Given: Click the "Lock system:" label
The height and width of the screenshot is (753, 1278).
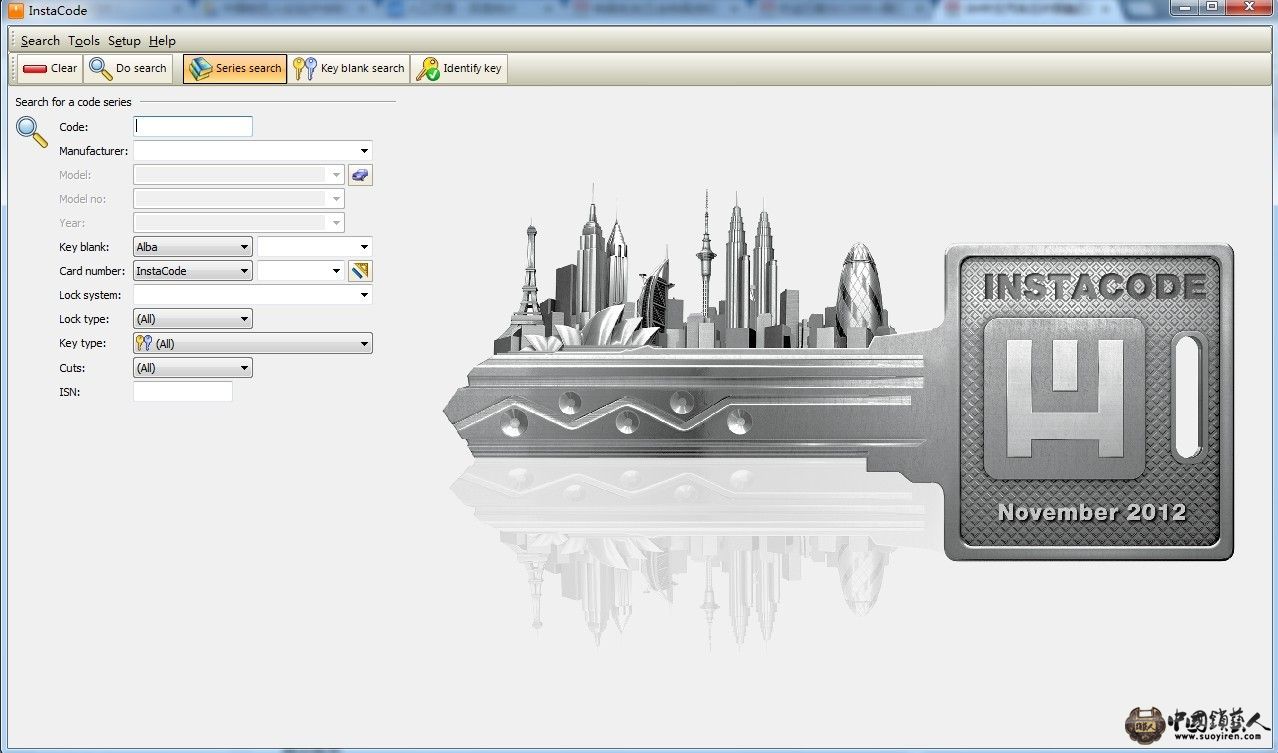Looking at the screenshot, I should tap(90, 295).
